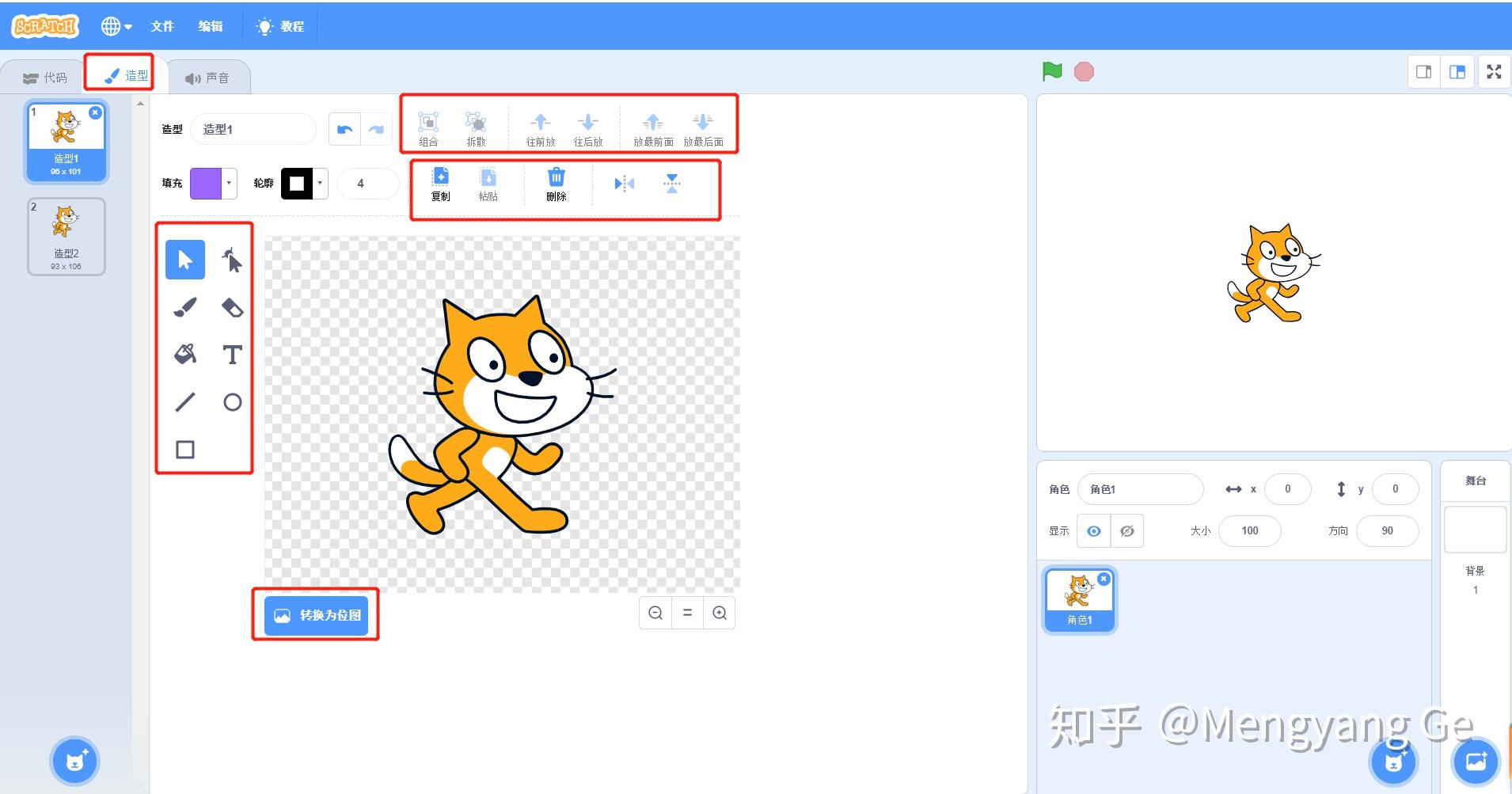Click the purple fill color swatch

click(206, 184)
